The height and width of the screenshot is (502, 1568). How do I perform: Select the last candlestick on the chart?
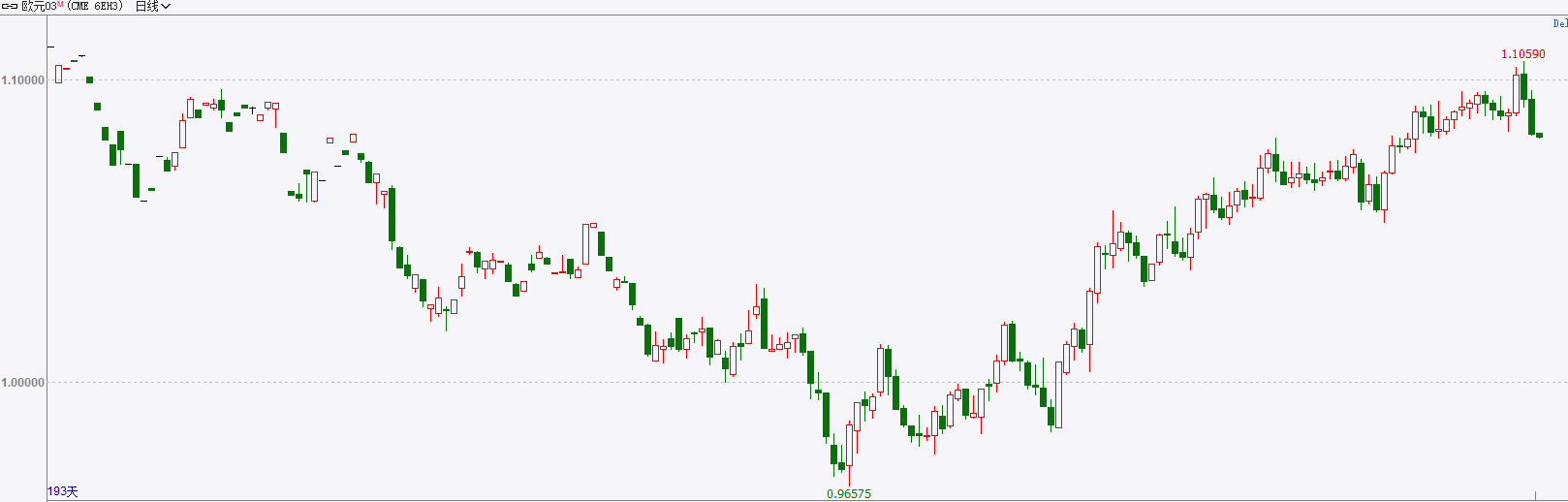[1539, 136]
